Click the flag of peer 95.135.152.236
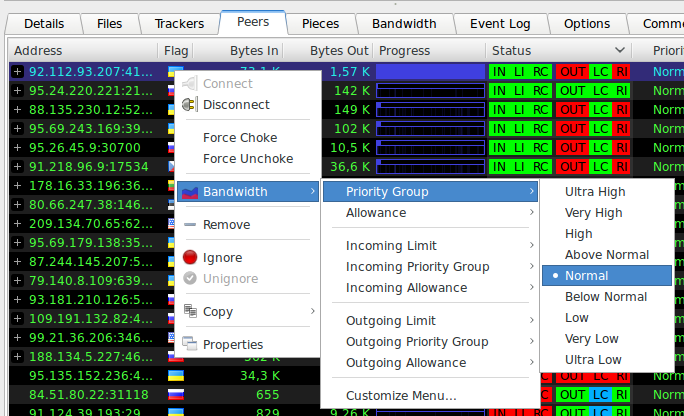Image resolution: width=684 pixels, height=416 pixels. (x=176, y=375)
